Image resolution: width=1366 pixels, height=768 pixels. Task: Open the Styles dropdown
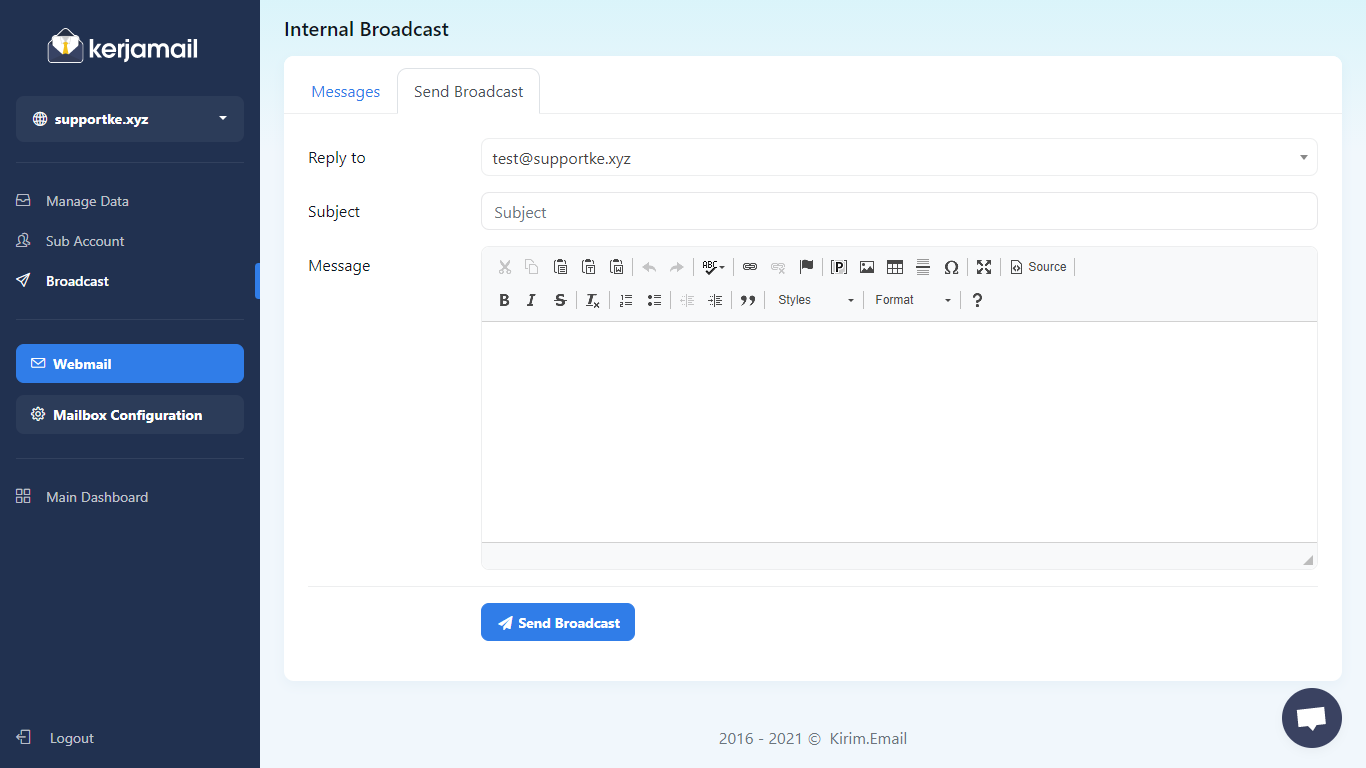(815, 300)
